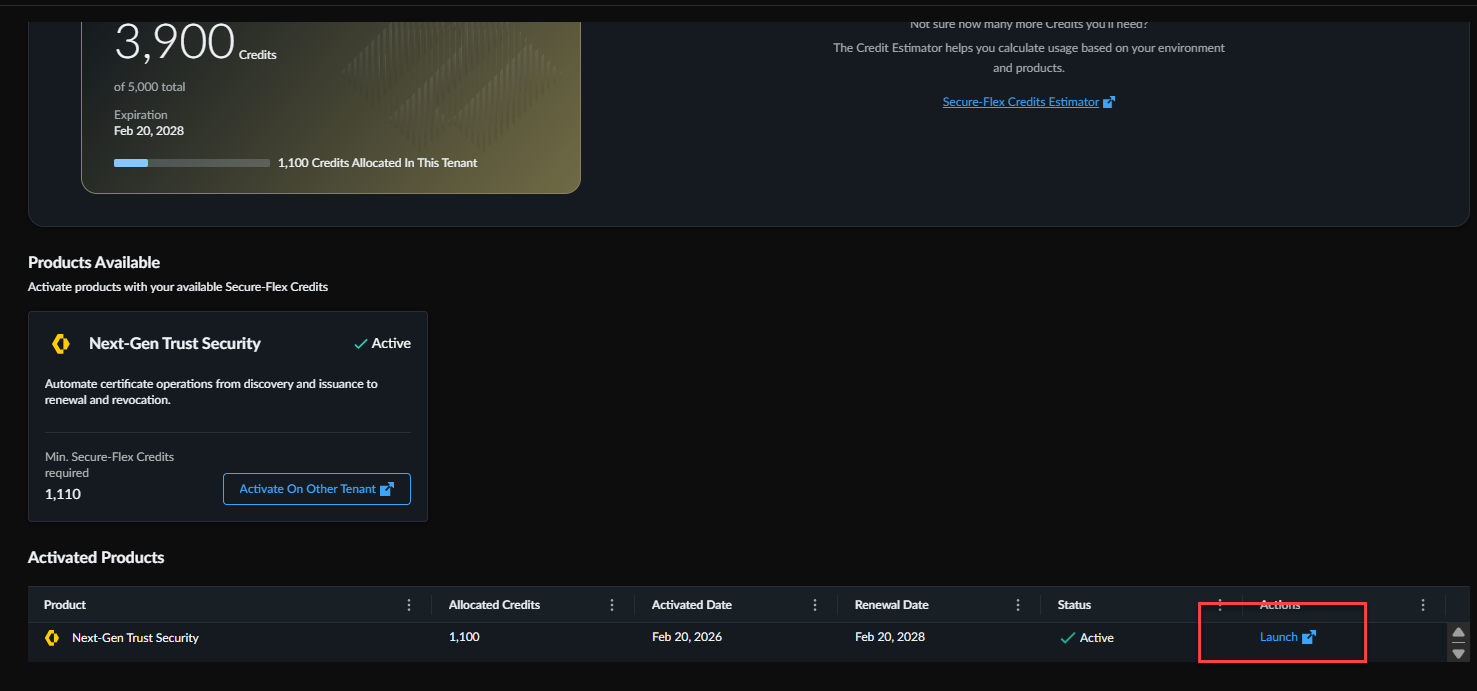Open Status column options menu
The height and width of the screenshot is (691, 1477).
click(1220, 605)
